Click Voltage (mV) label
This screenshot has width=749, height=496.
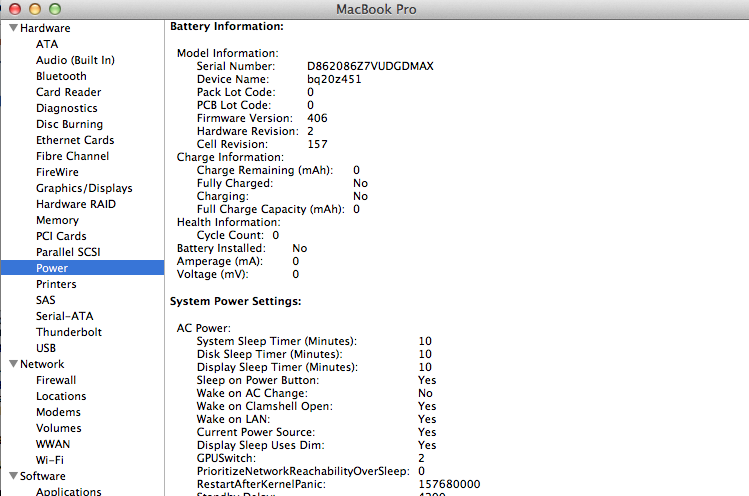[213, 274]
